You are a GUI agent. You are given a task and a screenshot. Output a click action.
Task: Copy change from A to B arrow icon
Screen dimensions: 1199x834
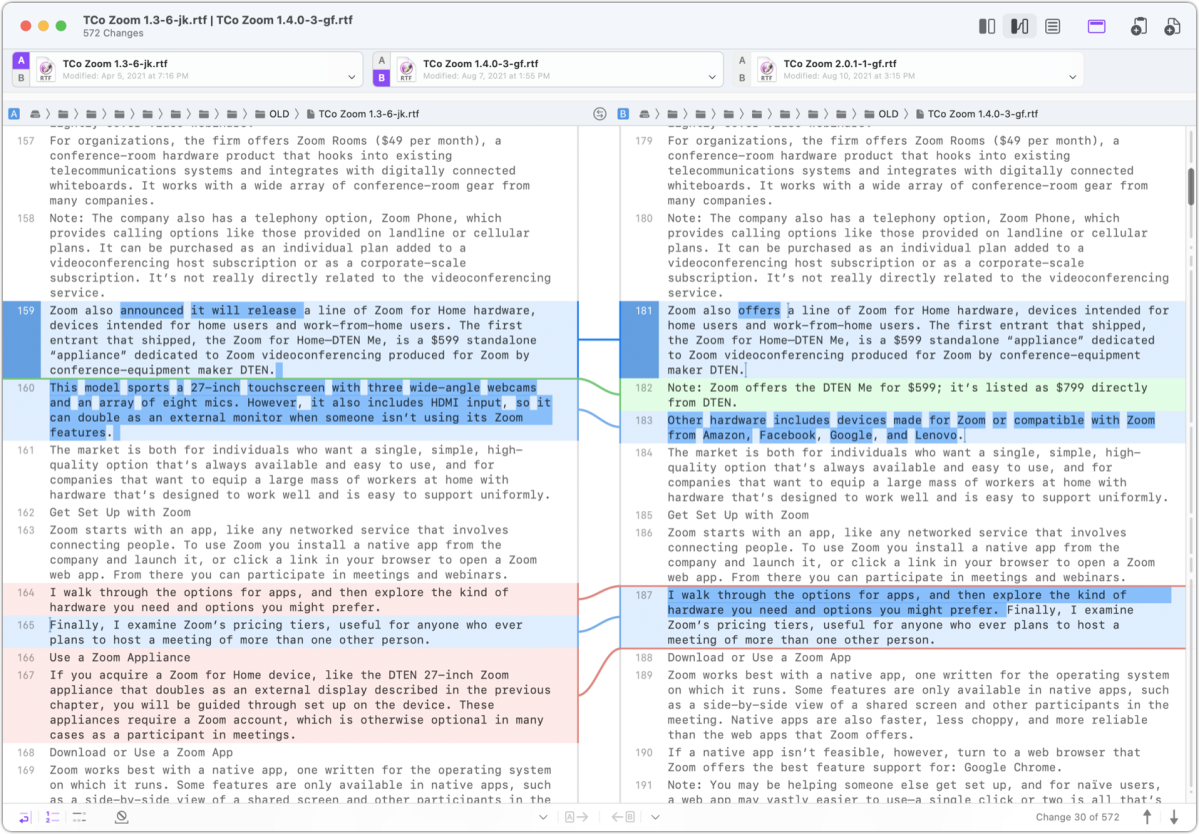(x=576, y=817)
